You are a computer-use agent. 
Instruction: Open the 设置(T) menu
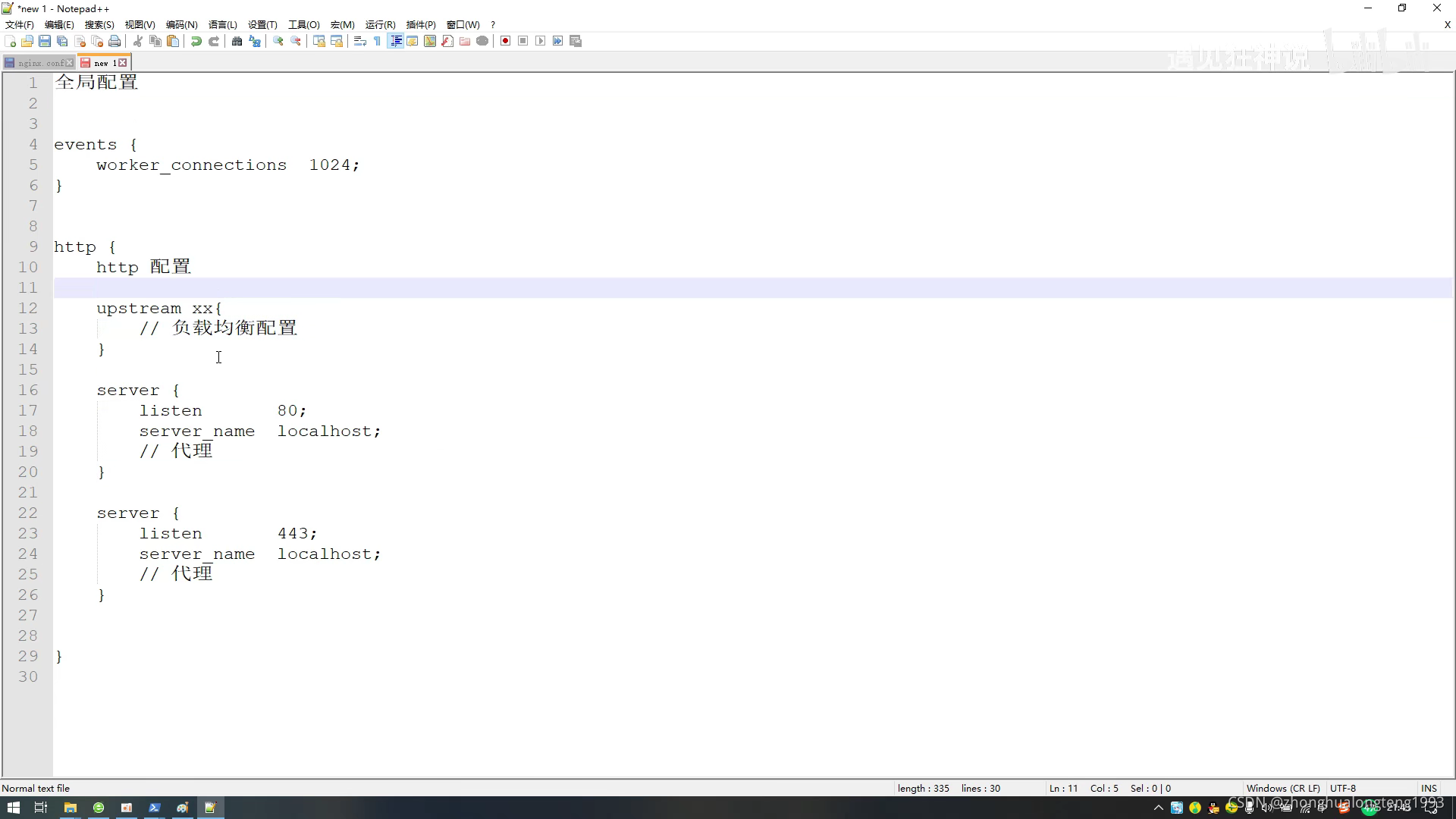pos(262,24)
